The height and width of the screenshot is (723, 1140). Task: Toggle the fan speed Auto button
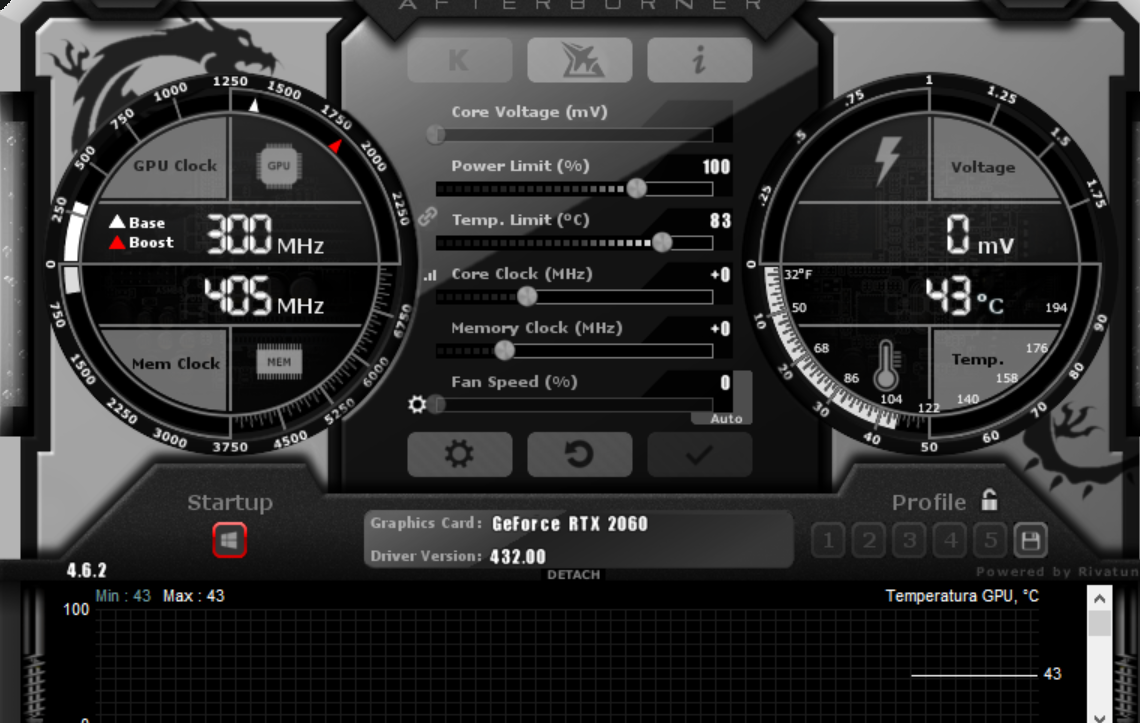[x=726, y=419]
